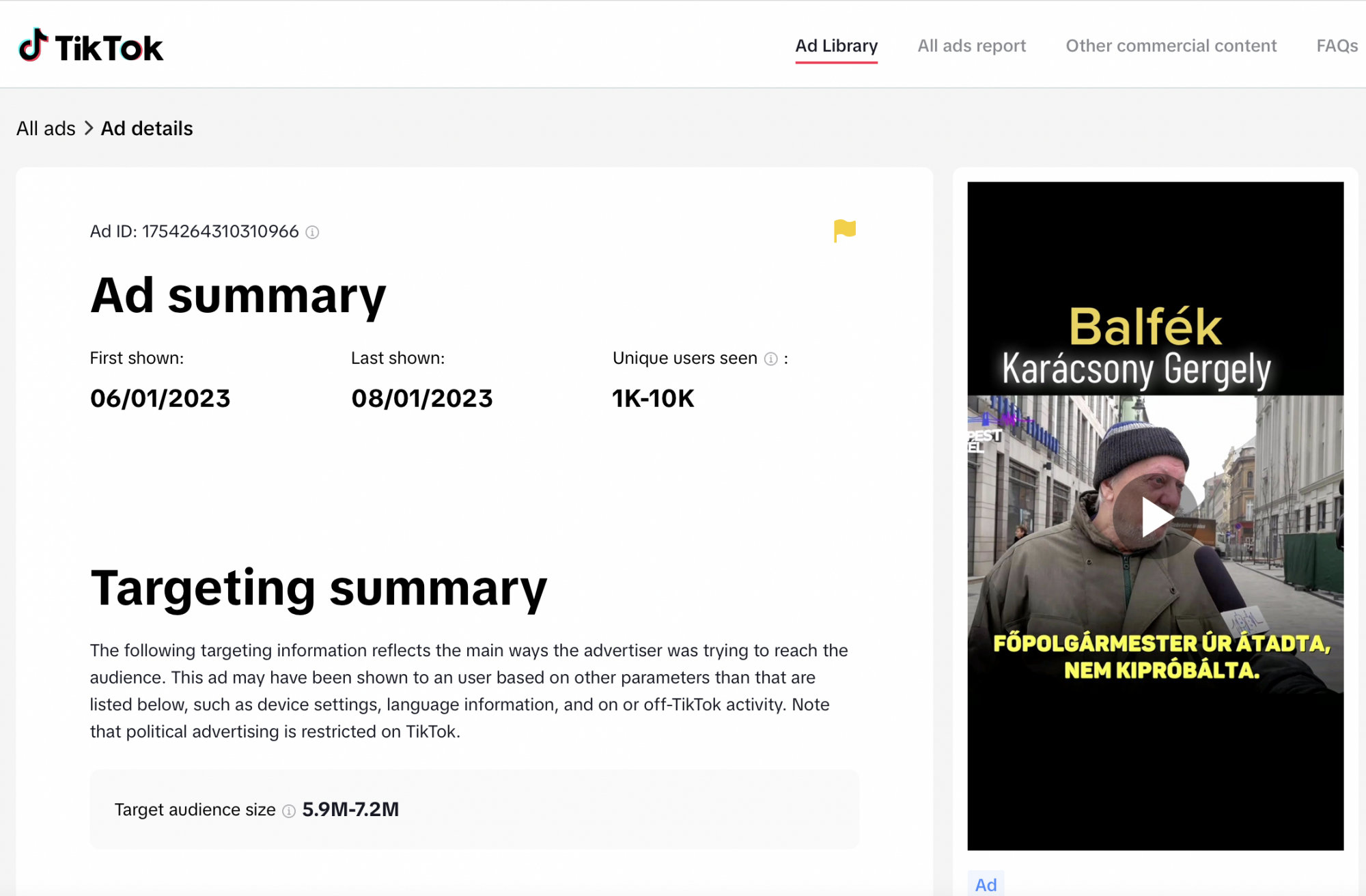The height and width of the screenshot is (896, 1366).
Task: Return to All ads breadcrumb
Action: coord(46,128)
